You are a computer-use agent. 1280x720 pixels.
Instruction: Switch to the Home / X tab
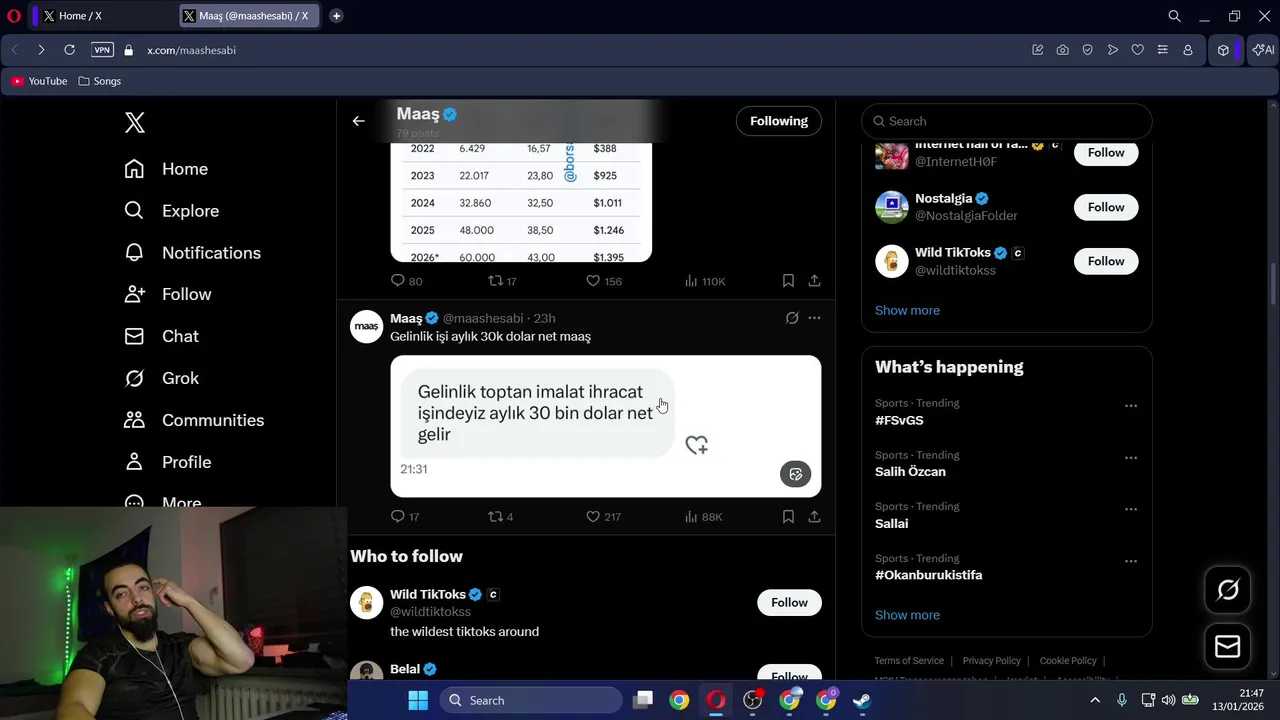click(100, 16)
